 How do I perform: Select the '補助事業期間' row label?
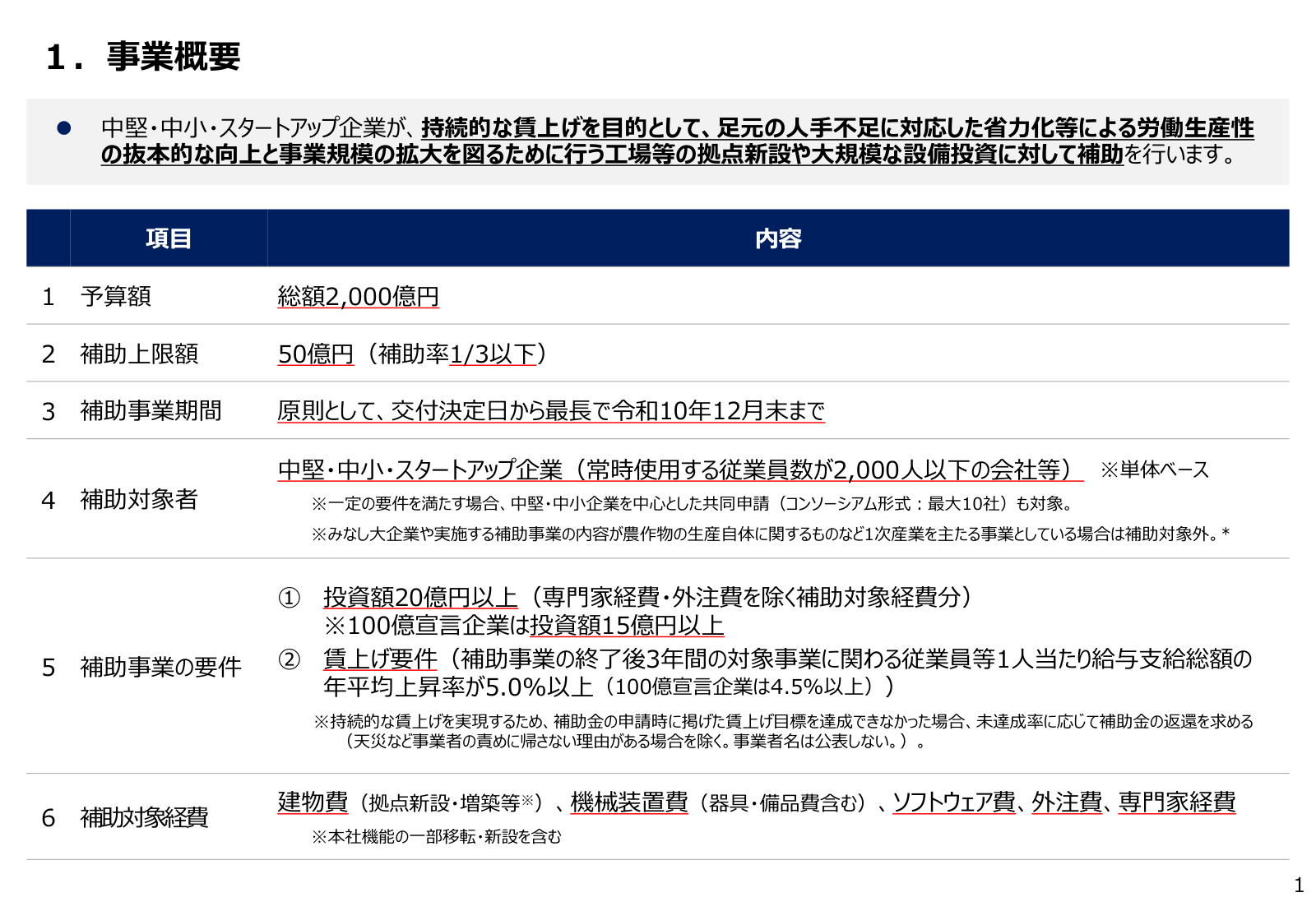(x=151, y=410)
